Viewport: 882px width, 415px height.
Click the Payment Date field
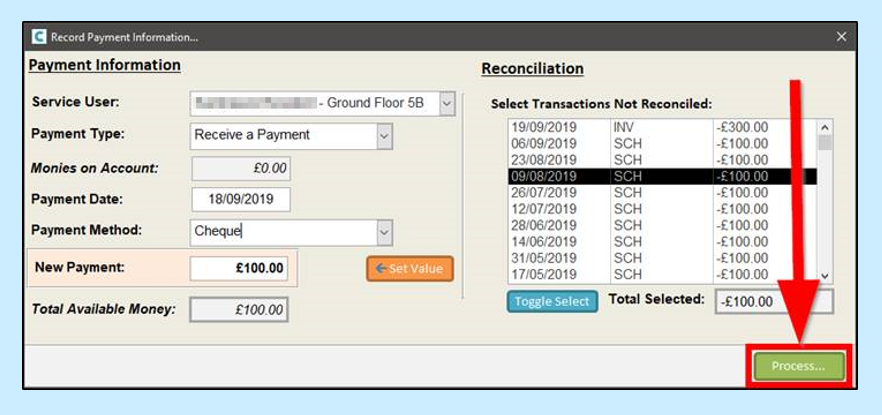click(241, 200)
